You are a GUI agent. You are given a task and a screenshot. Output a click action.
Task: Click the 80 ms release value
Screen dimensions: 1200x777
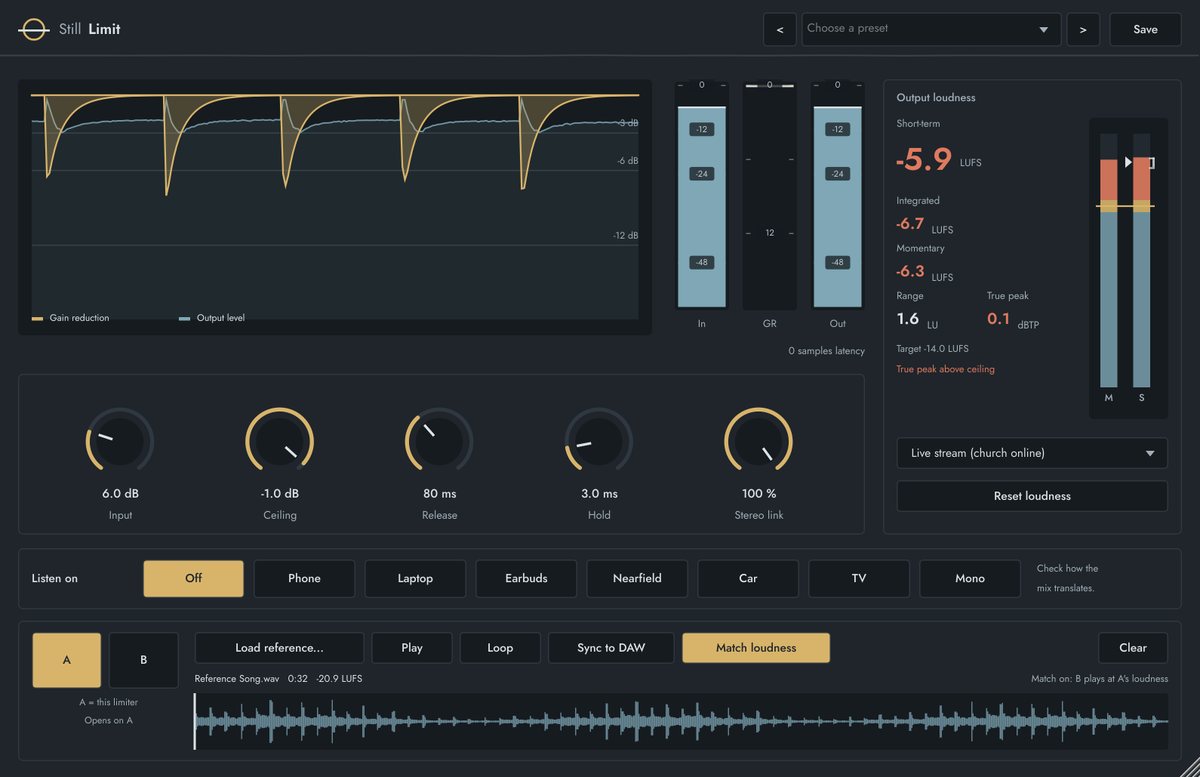point(439,493)
